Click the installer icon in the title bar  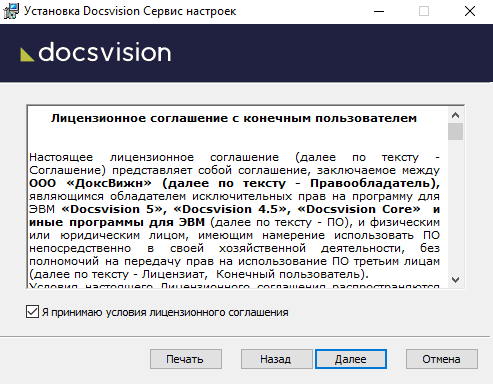[11, 11]
